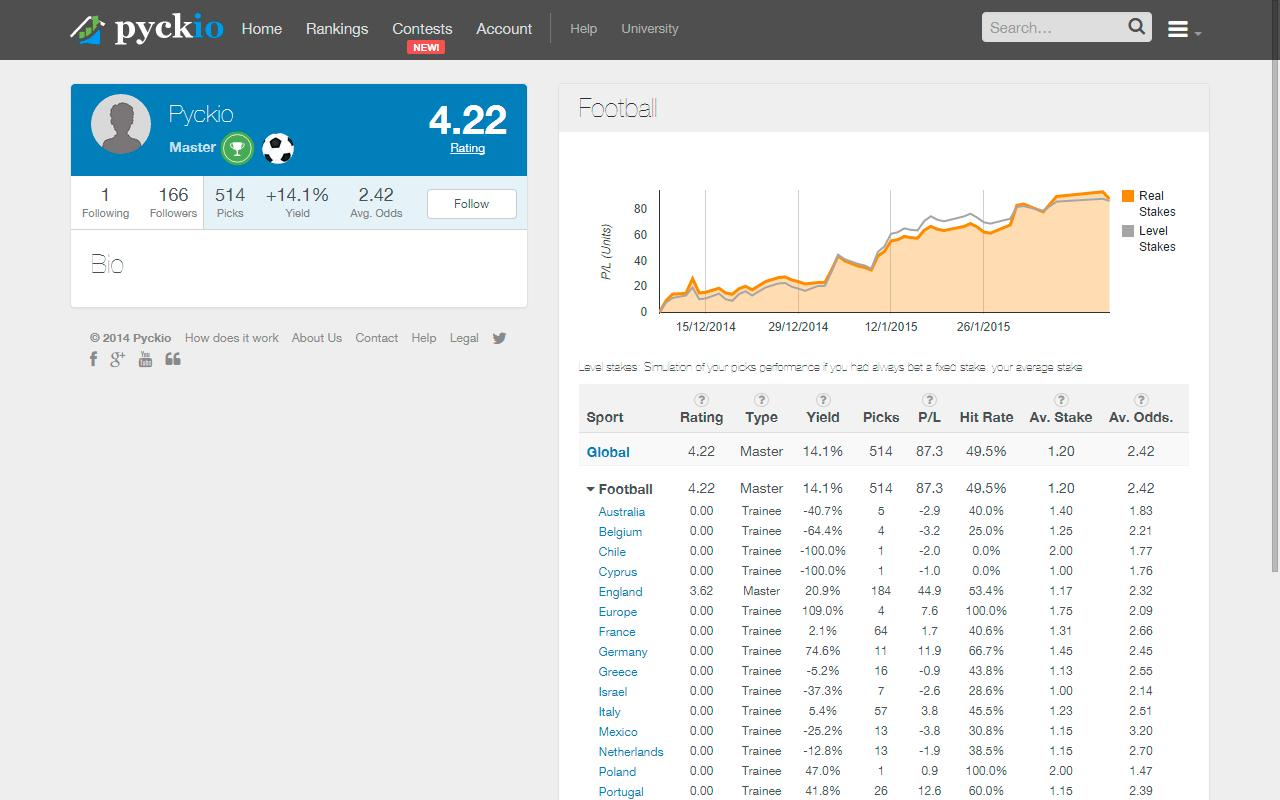Open the Legal footer link

click(464, 338)
